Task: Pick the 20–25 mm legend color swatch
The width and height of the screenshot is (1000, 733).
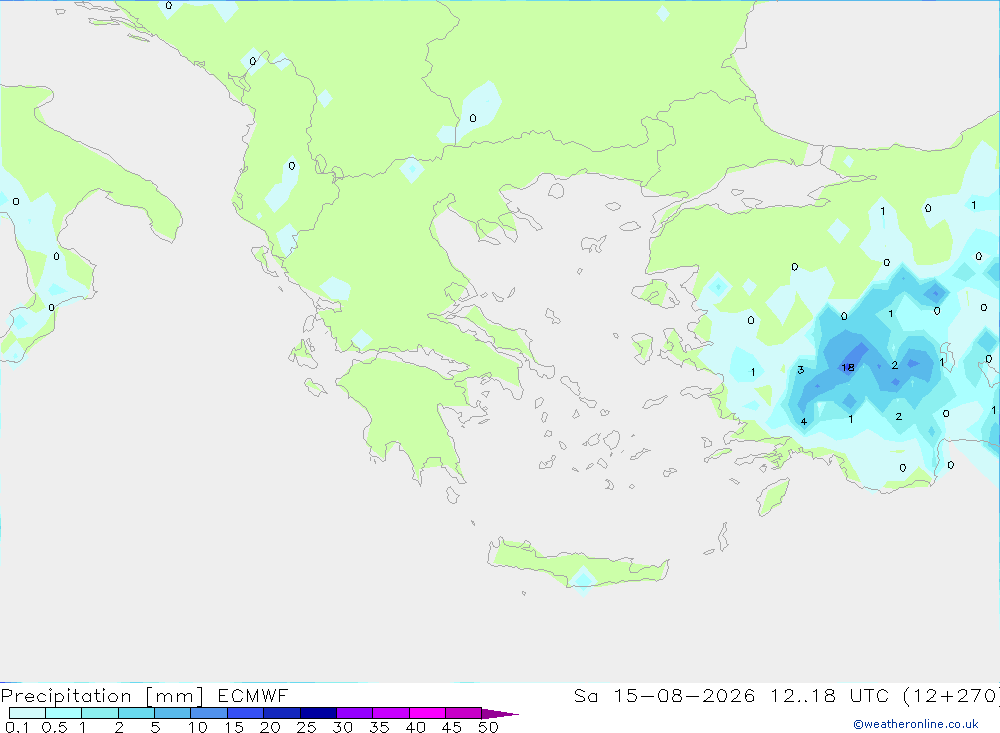Action: point(282,713)
